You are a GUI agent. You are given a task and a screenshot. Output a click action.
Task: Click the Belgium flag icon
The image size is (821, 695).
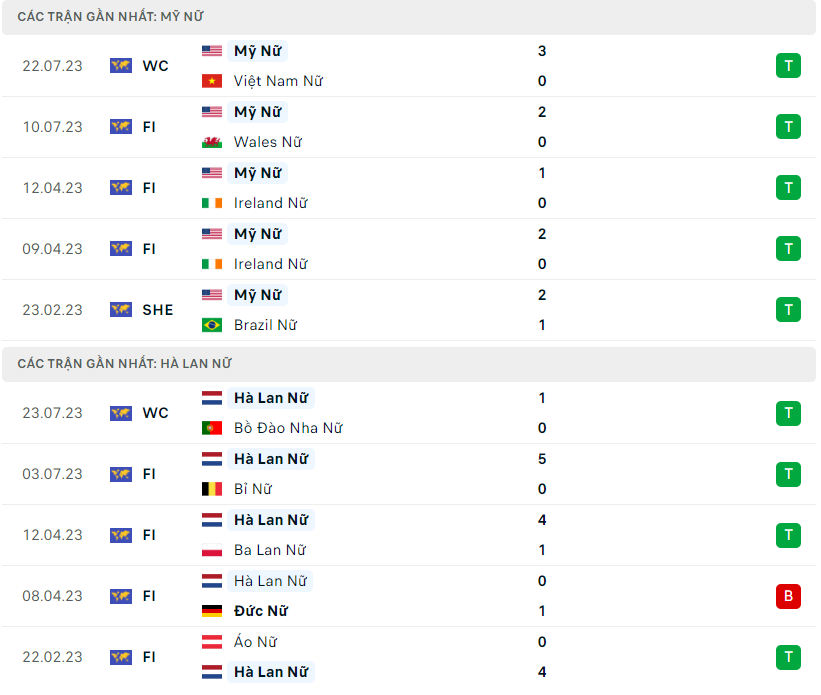pyautogui.click(x=211, y=489)
